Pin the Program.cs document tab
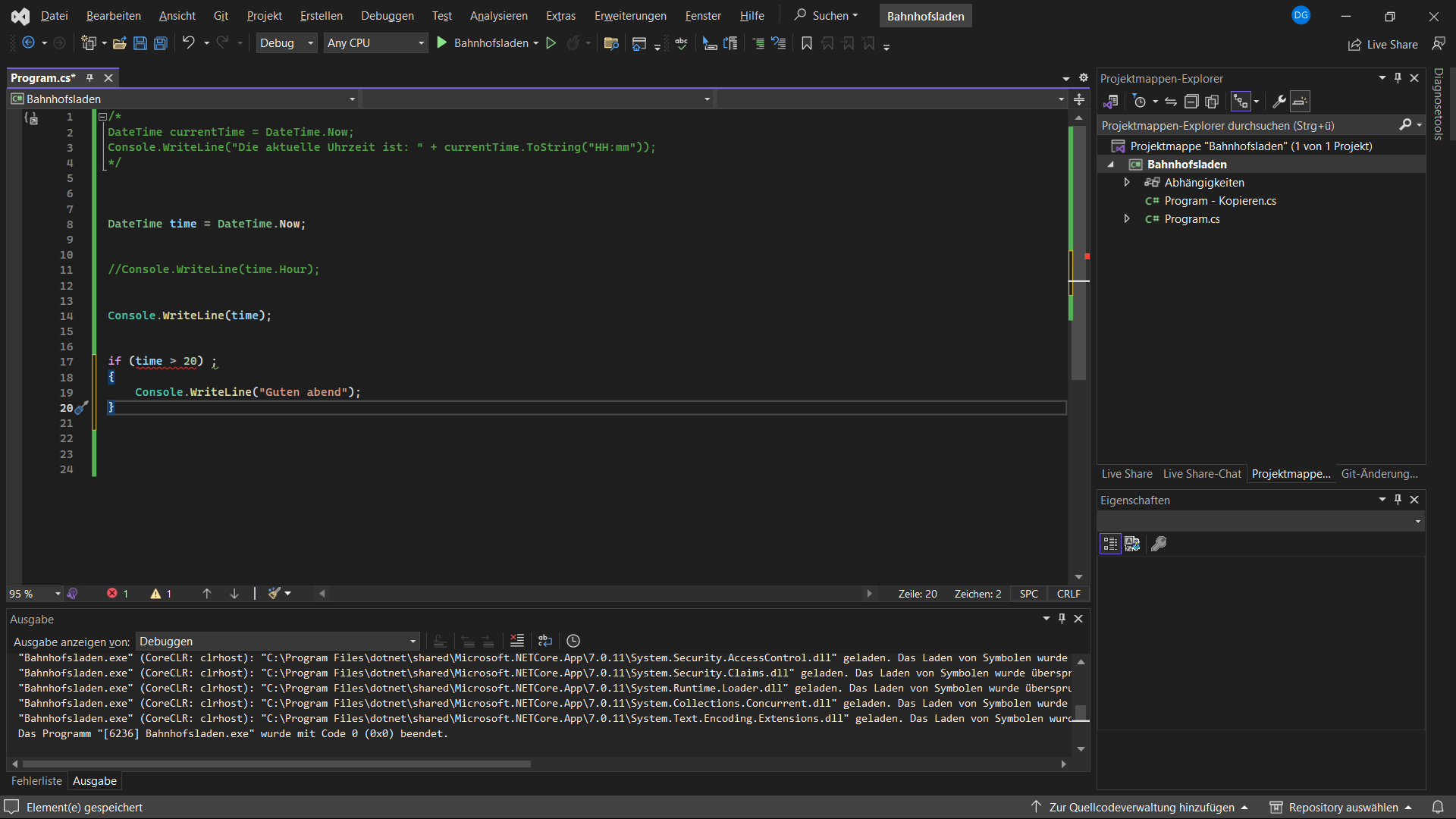The width and height of the screenshot is (1456, 819). point(89,77)
